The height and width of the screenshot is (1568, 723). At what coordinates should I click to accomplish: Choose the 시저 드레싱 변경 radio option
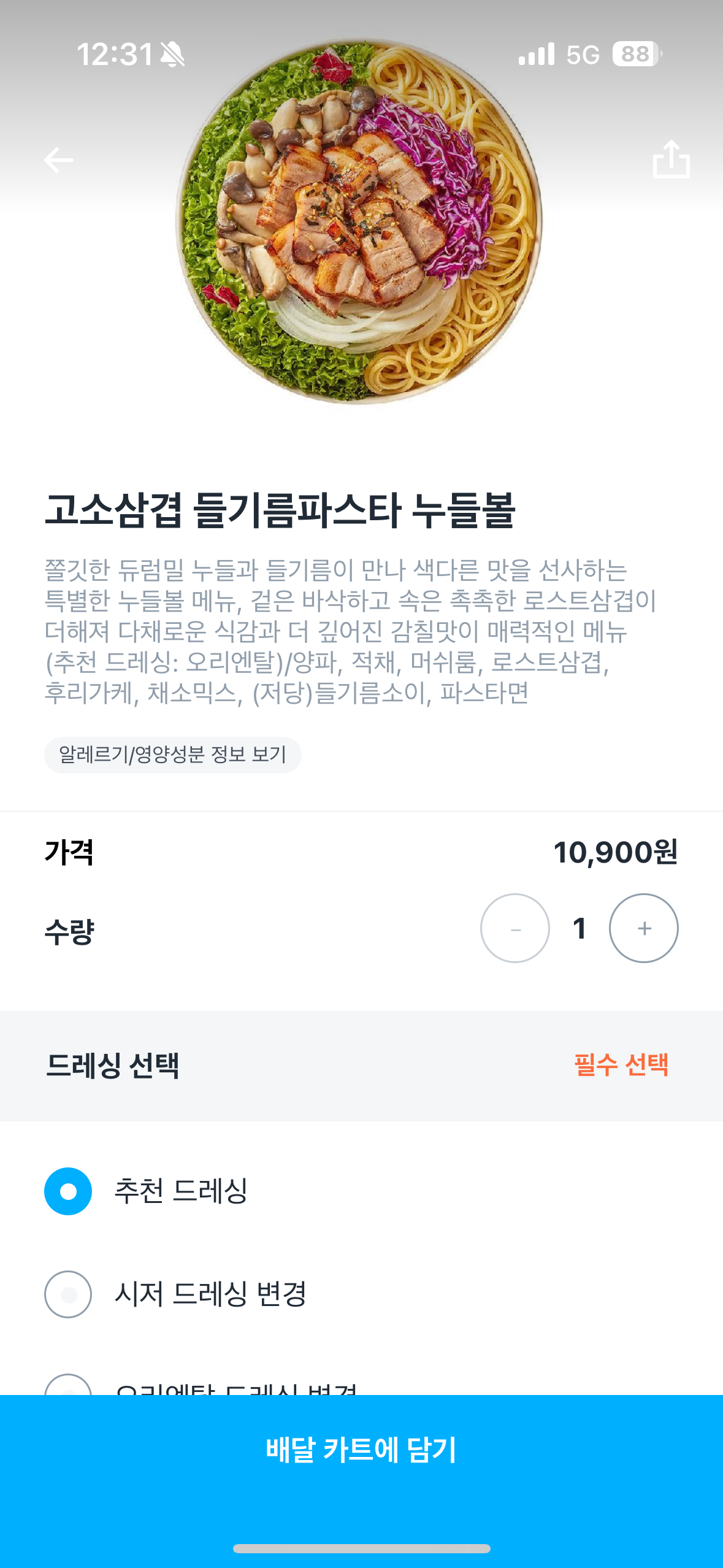68,1294
